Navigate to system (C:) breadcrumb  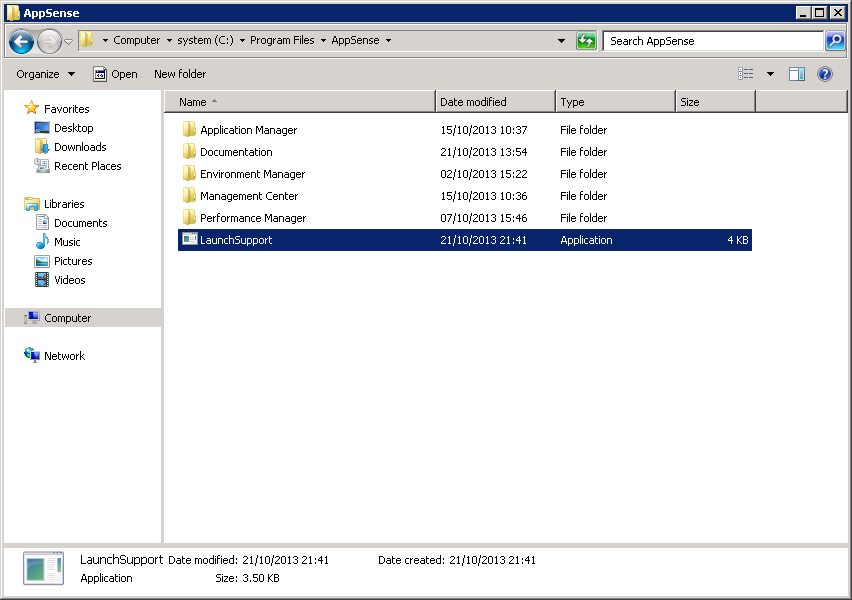click(x=205, y=40)
